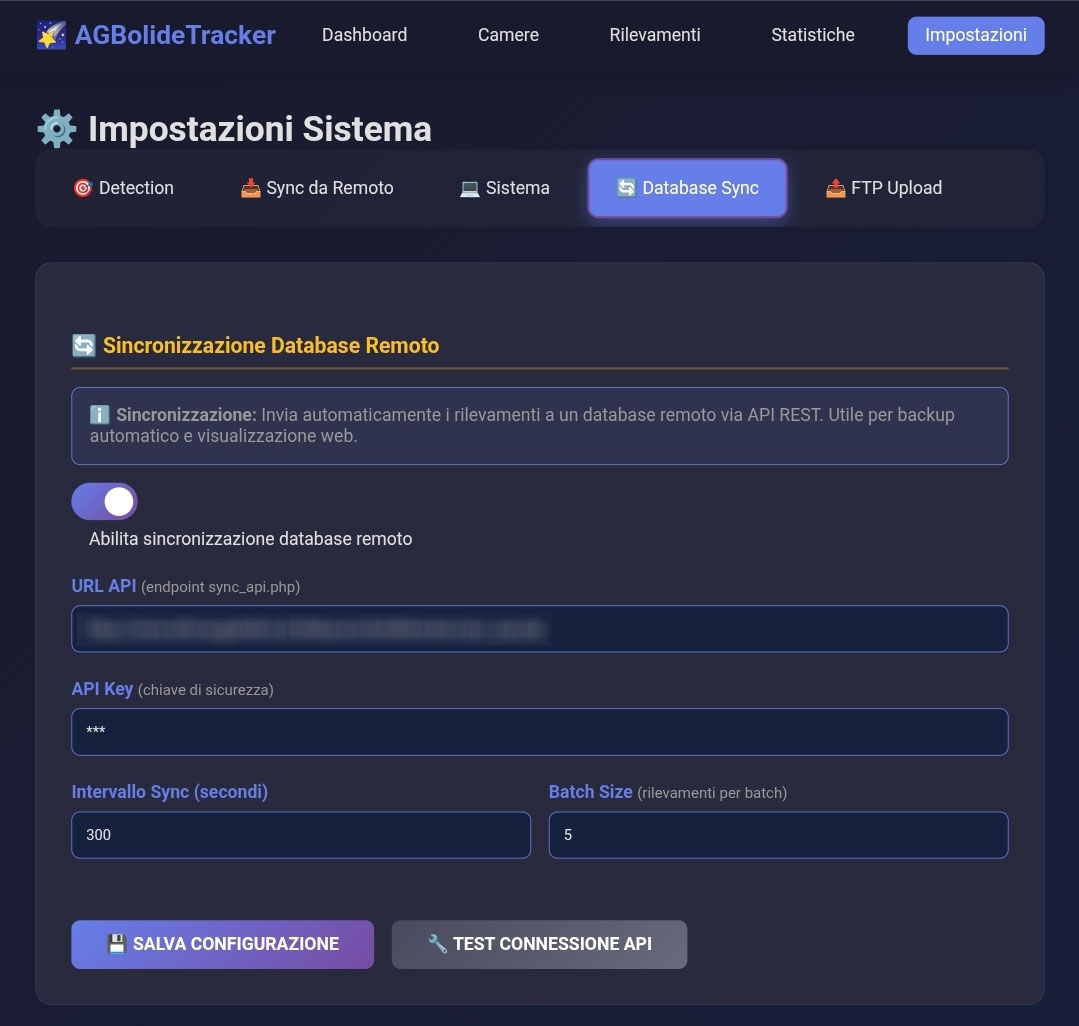The width and height of the screenshot is (1079, 1026).
Task: Open the FTP Upload tab
Action: [884, 188]
